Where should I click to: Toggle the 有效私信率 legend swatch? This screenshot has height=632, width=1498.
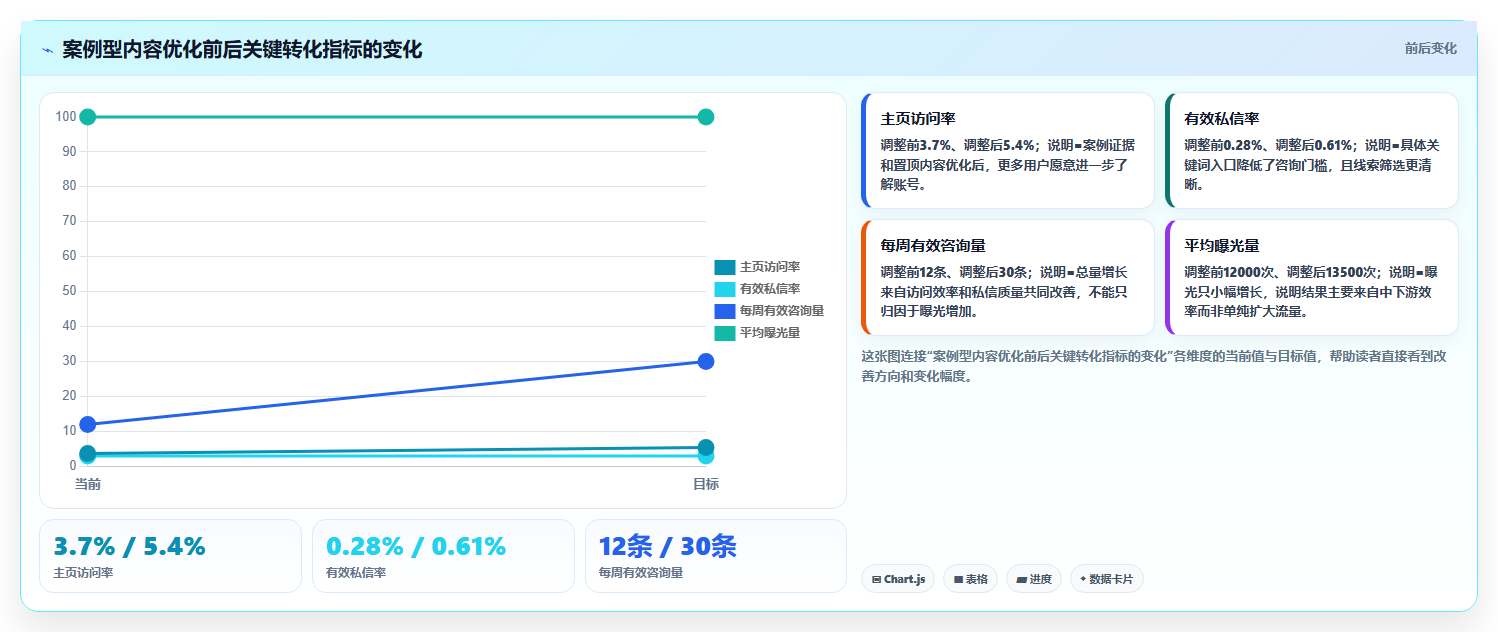tap(724, 289)
